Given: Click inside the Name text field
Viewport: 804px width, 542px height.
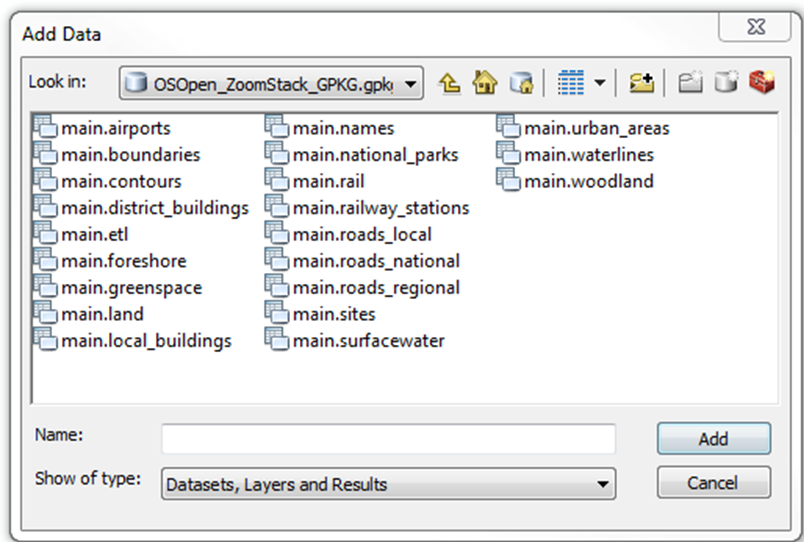Looking at the screenshot, I should pyautogui.click(x=389, y=439).
